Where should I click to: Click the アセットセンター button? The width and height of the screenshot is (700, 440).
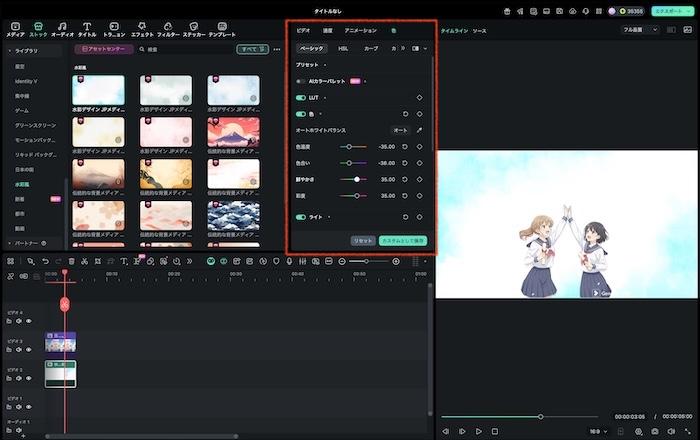pos(104,49)
